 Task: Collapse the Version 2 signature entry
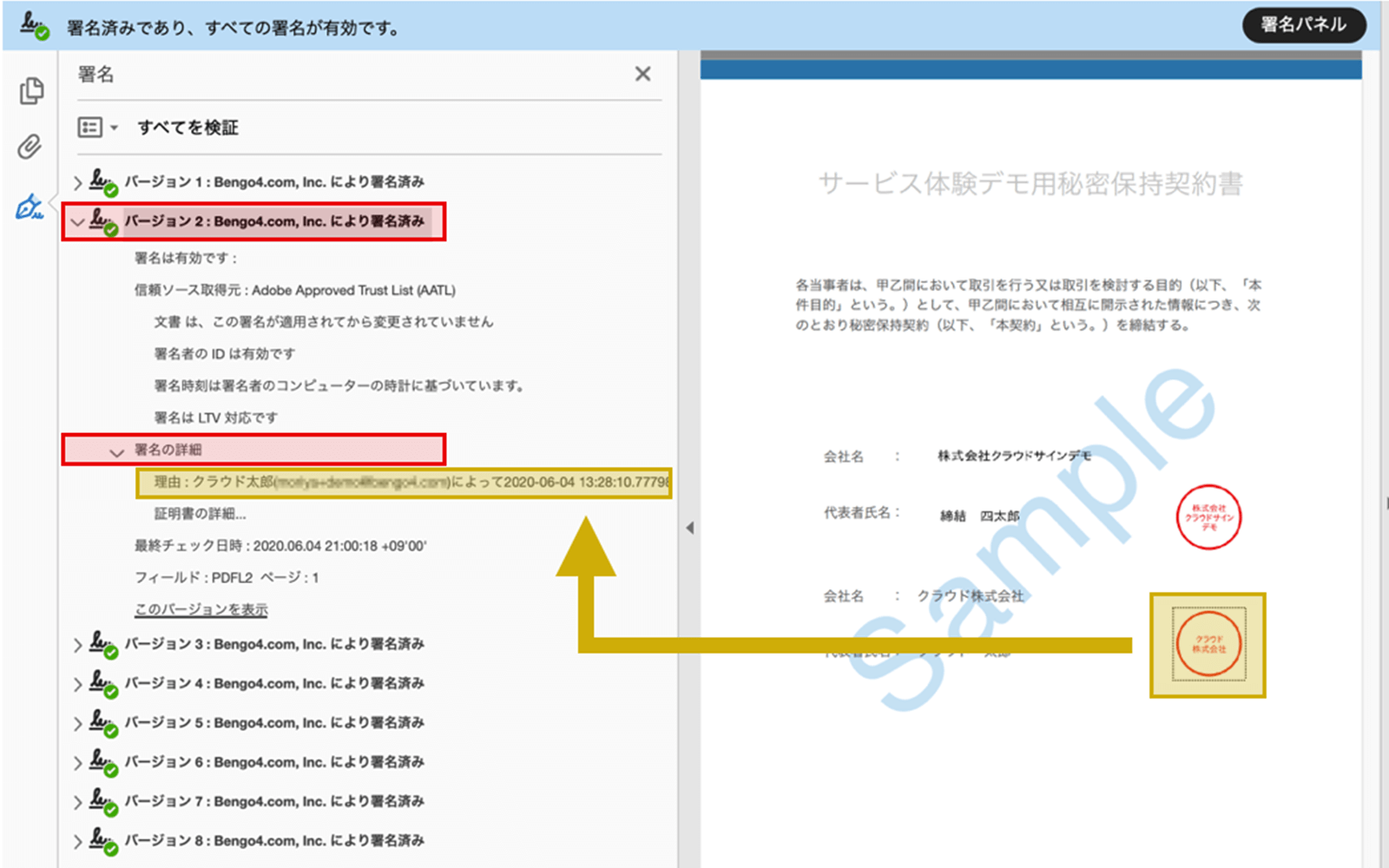tap(77, 222)
